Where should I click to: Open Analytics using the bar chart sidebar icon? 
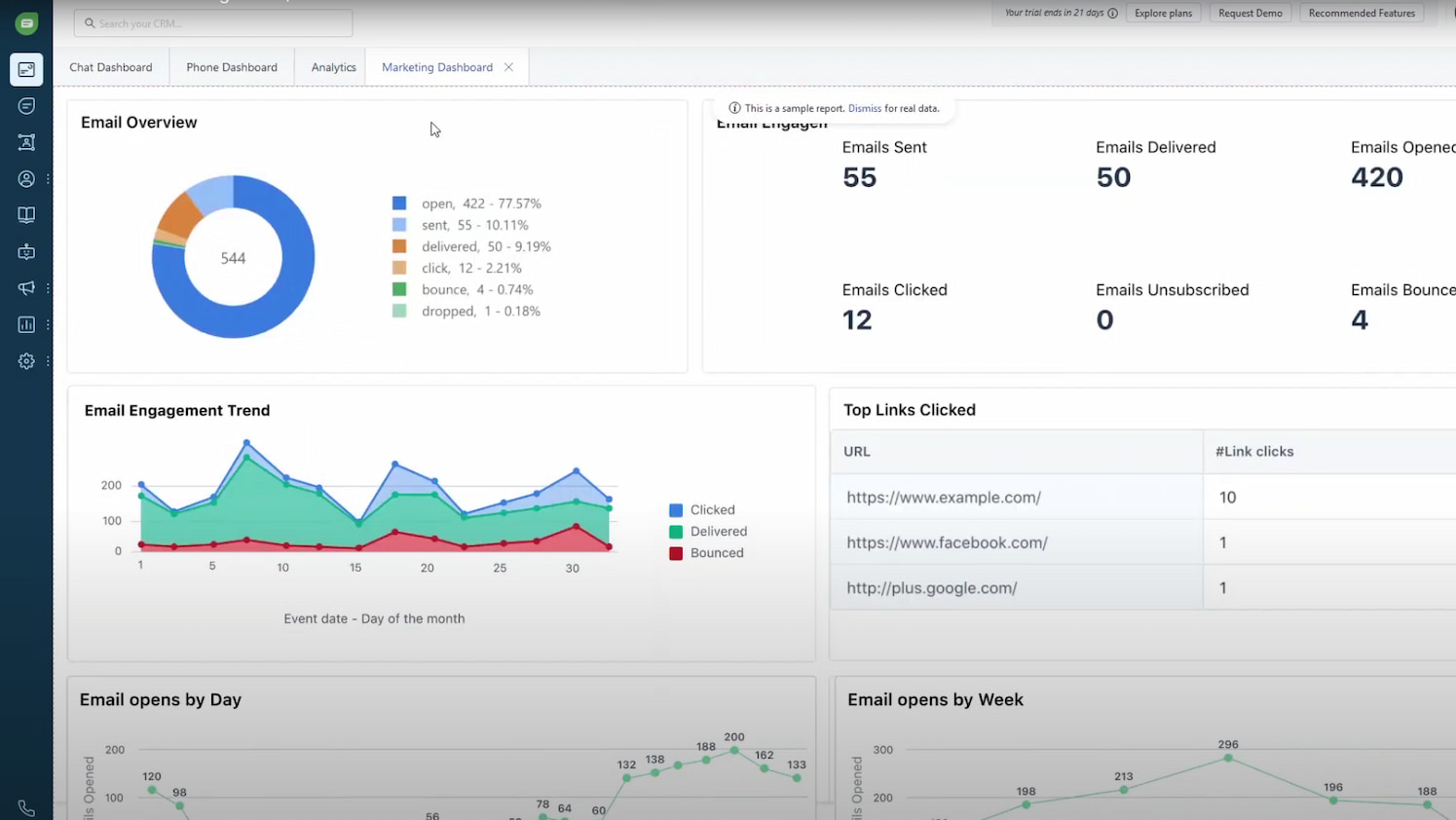pyautogui.click(x=26, y=324)
